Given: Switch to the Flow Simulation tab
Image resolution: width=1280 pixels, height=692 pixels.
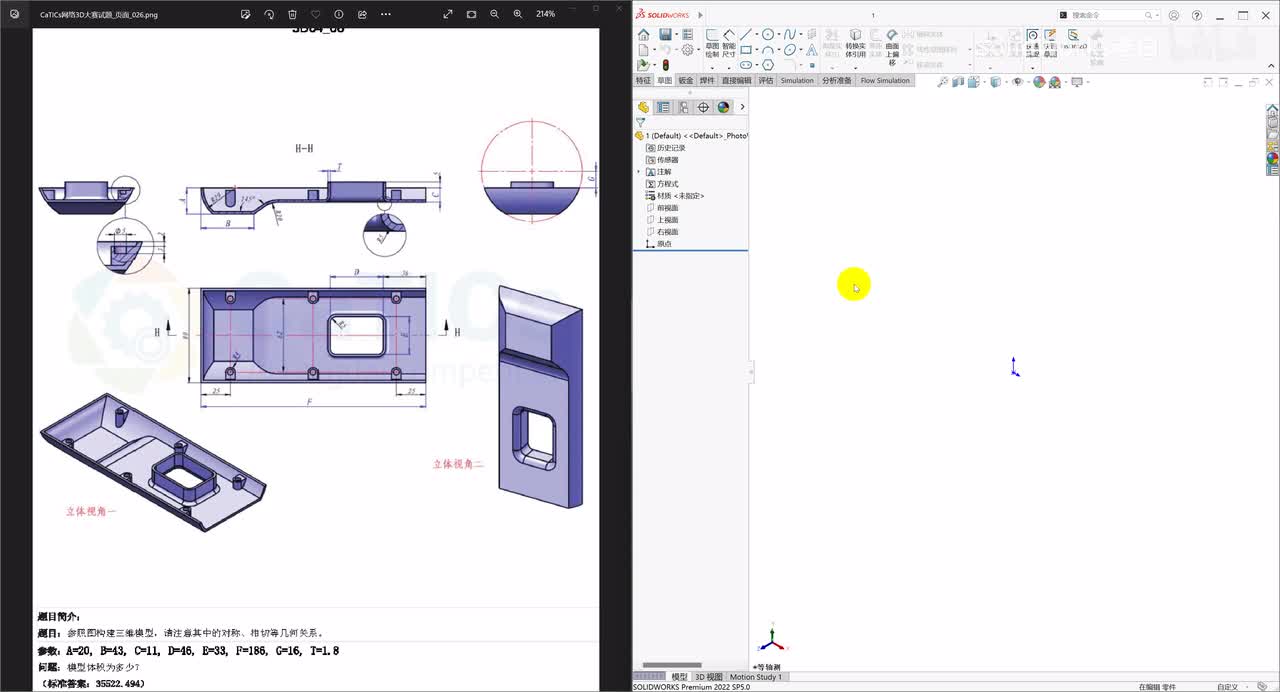Looking at the screenshot, I should tap(885, 80).
